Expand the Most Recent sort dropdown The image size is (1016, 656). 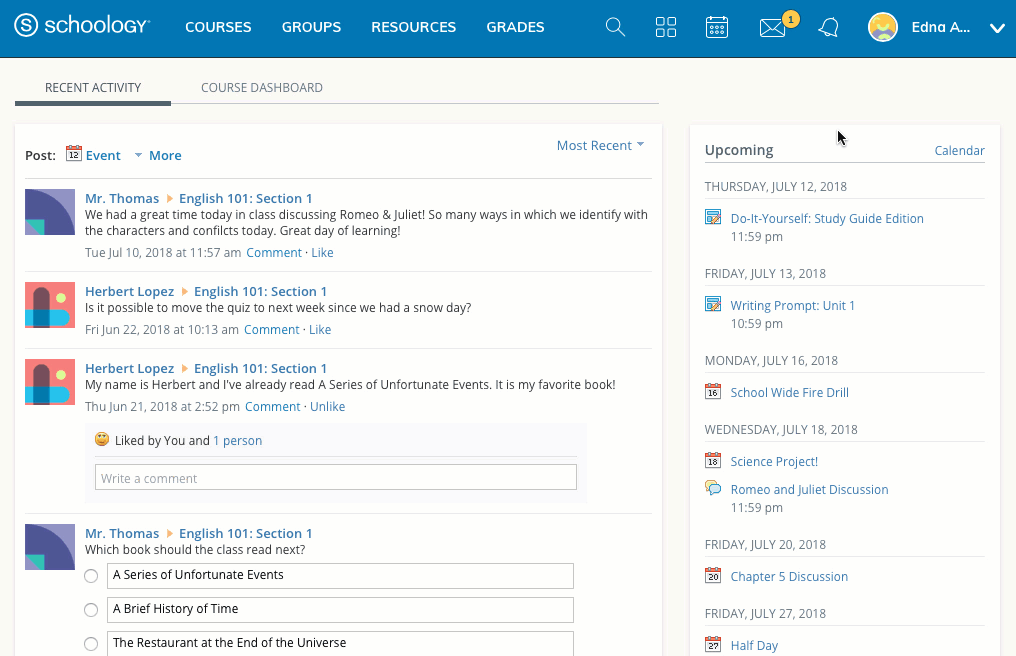coord(600,146)
